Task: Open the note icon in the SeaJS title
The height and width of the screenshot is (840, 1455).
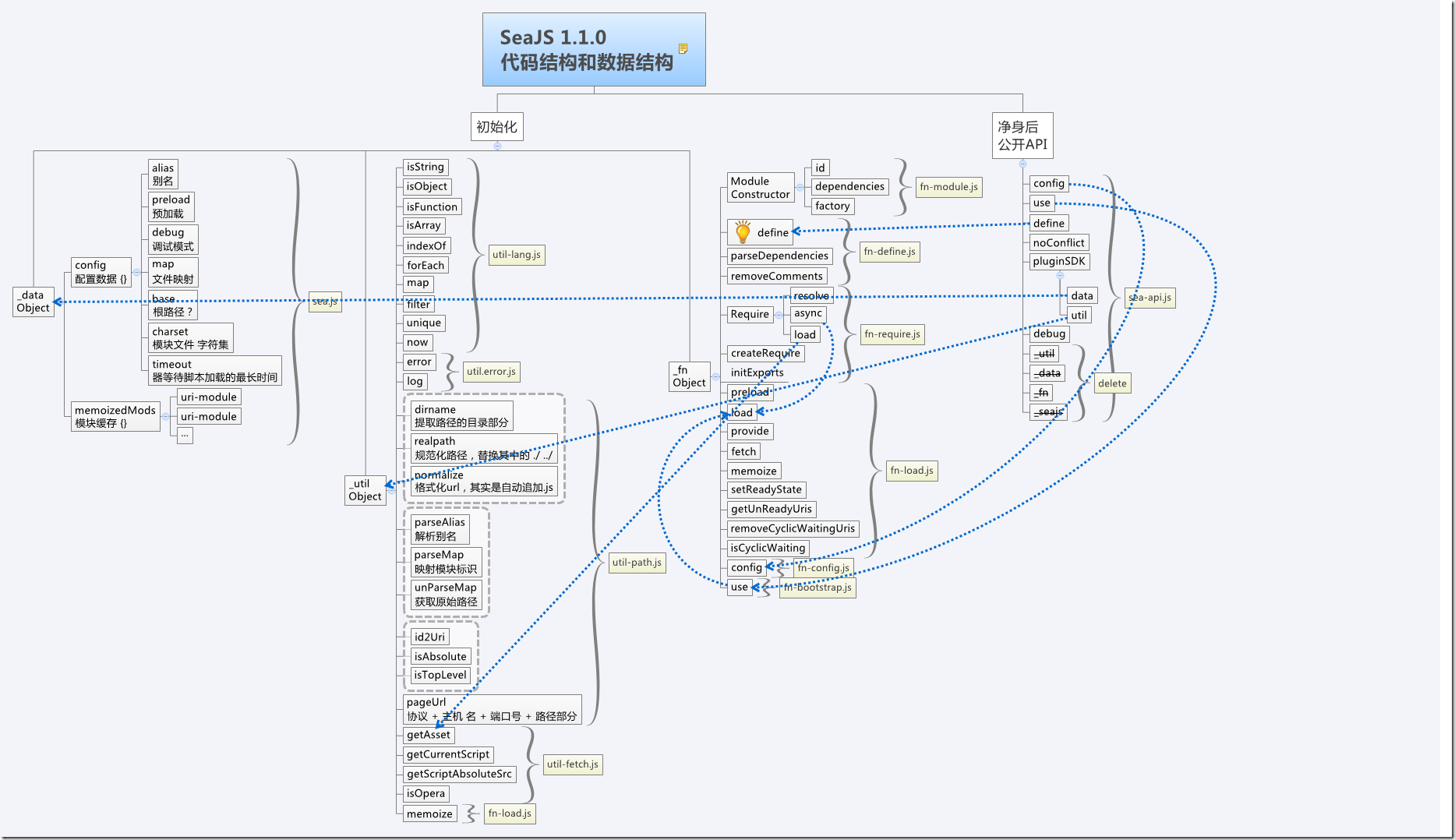Action: coord(683,48)
